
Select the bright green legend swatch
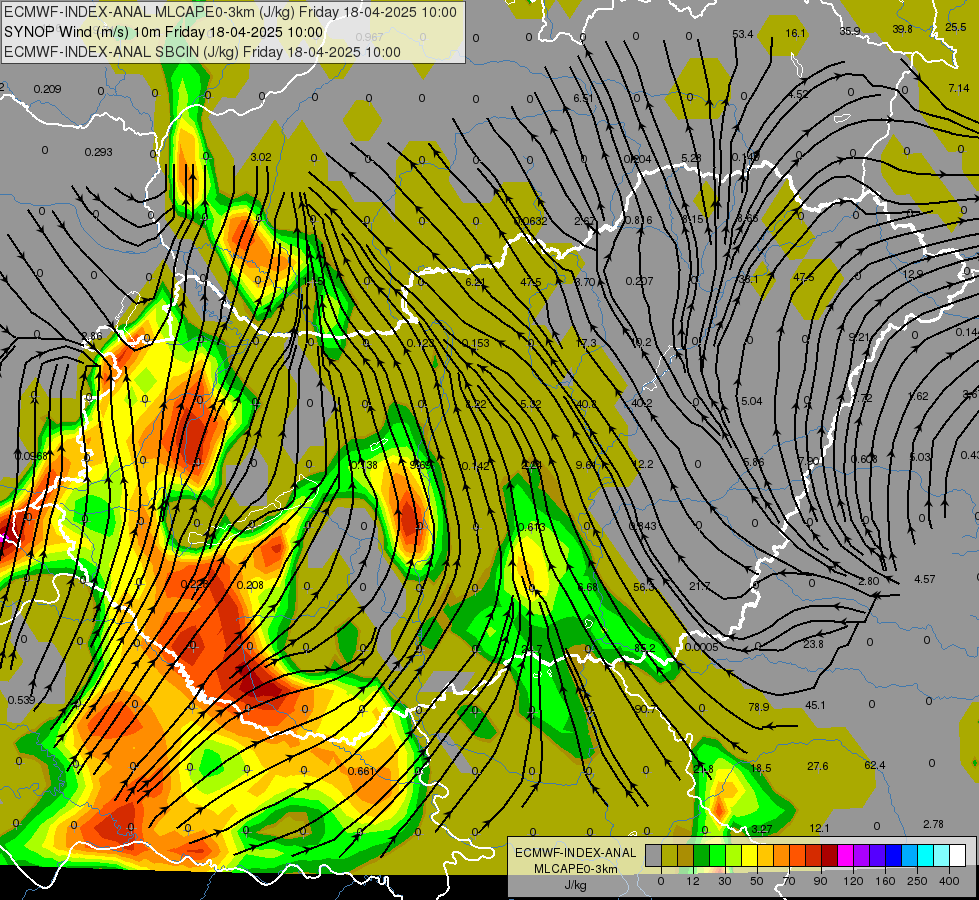click(x=718, y=855)
